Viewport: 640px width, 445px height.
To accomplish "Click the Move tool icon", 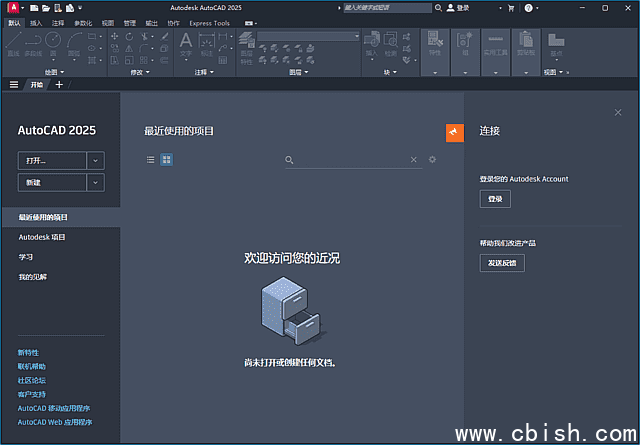I will 115,36.
